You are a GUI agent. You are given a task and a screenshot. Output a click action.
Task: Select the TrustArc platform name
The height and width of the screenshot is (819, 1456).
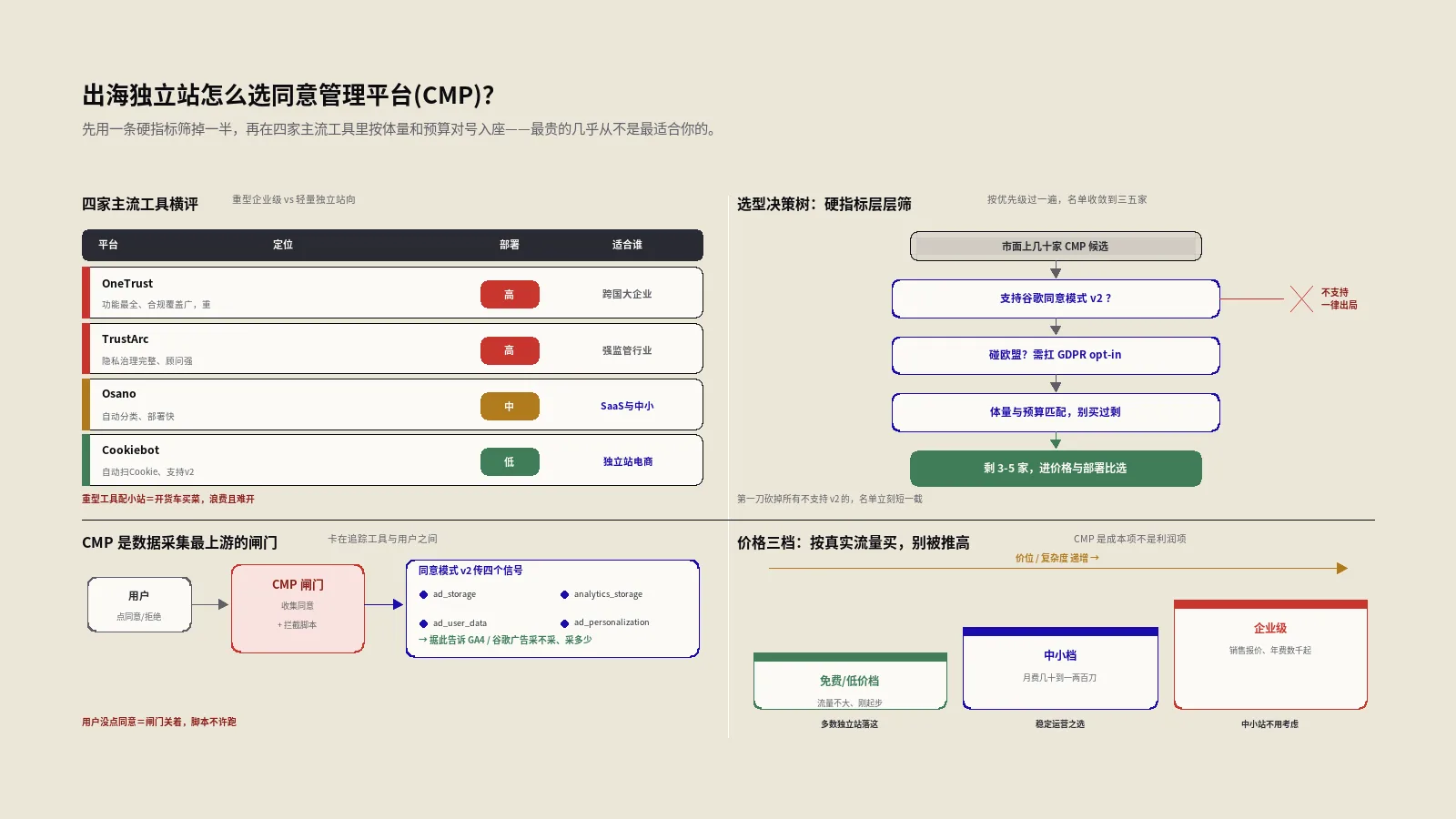point(126,339)
